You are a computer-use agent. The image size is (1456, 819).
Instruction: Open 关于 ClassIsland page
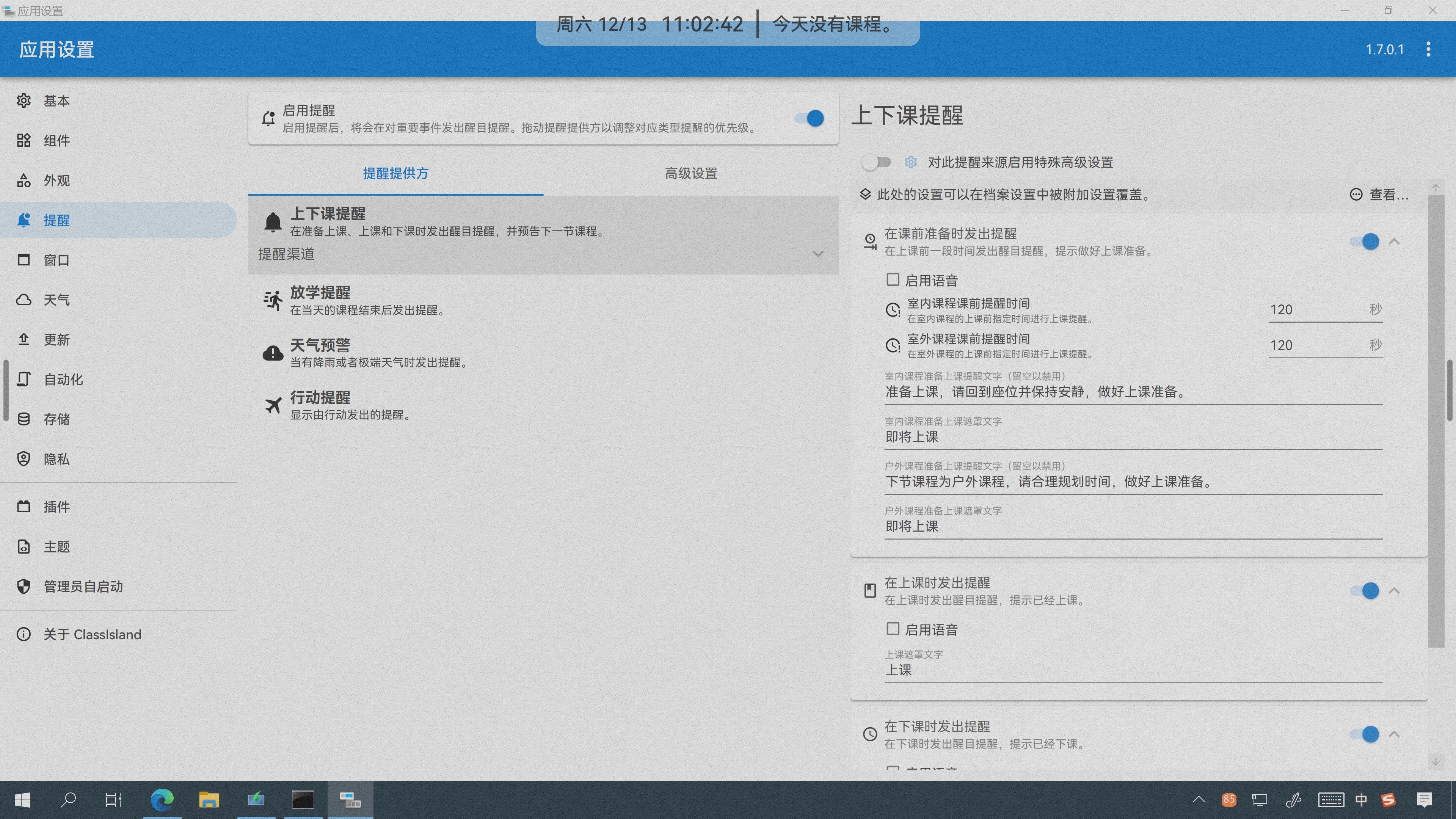point(92,634)
